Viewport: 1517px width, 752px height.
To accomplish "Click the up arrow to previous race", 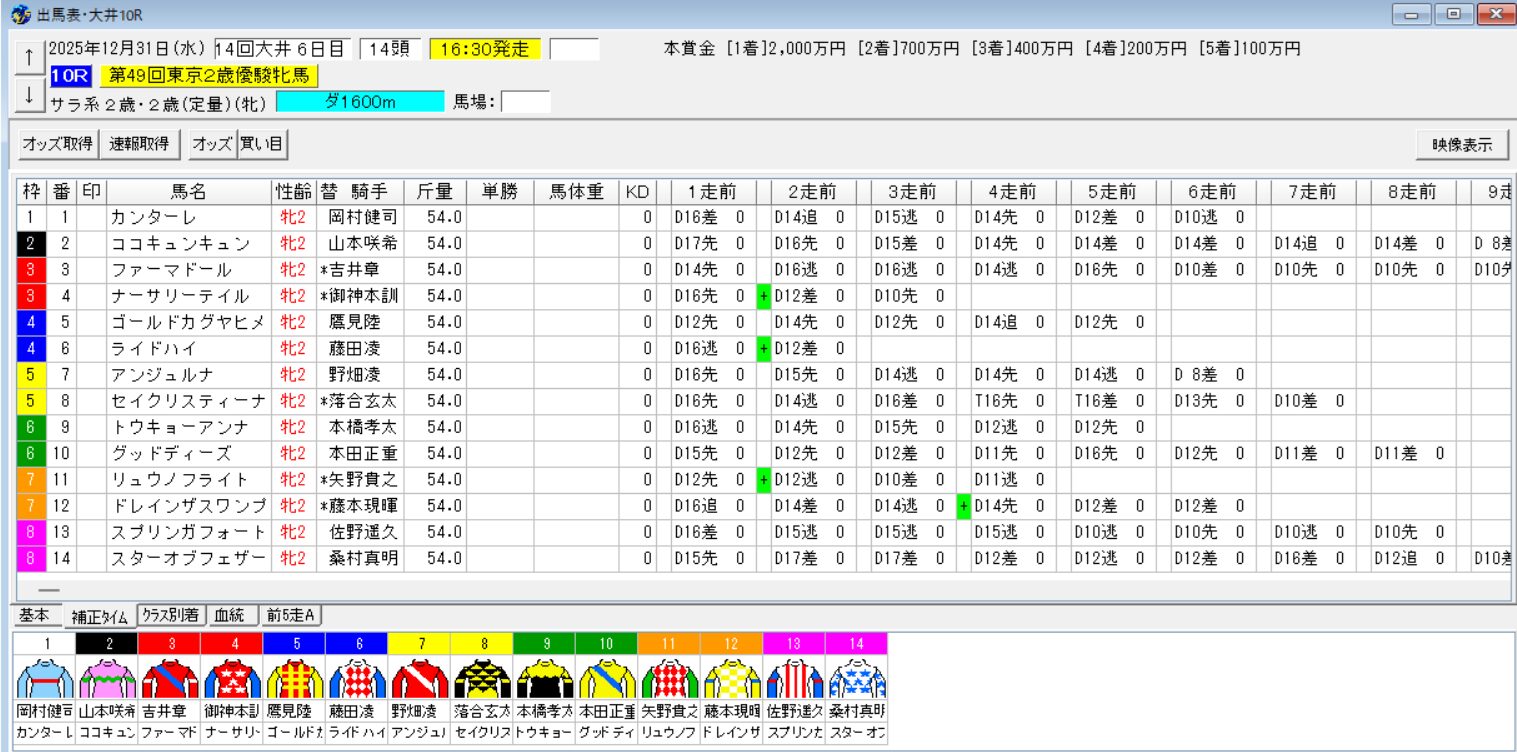I will (x=29, y=50).
